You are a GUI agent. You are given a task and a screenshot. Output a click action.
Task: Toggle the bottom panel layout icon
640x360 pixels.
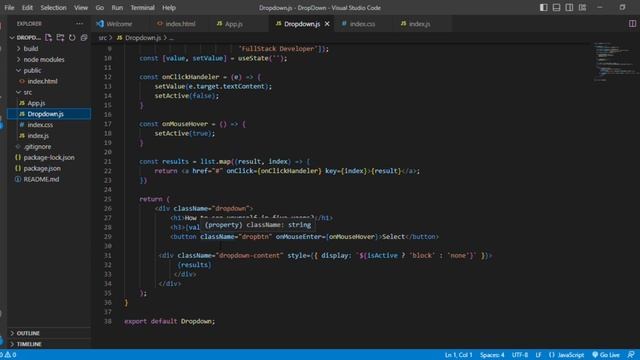(x=556, y=7)
